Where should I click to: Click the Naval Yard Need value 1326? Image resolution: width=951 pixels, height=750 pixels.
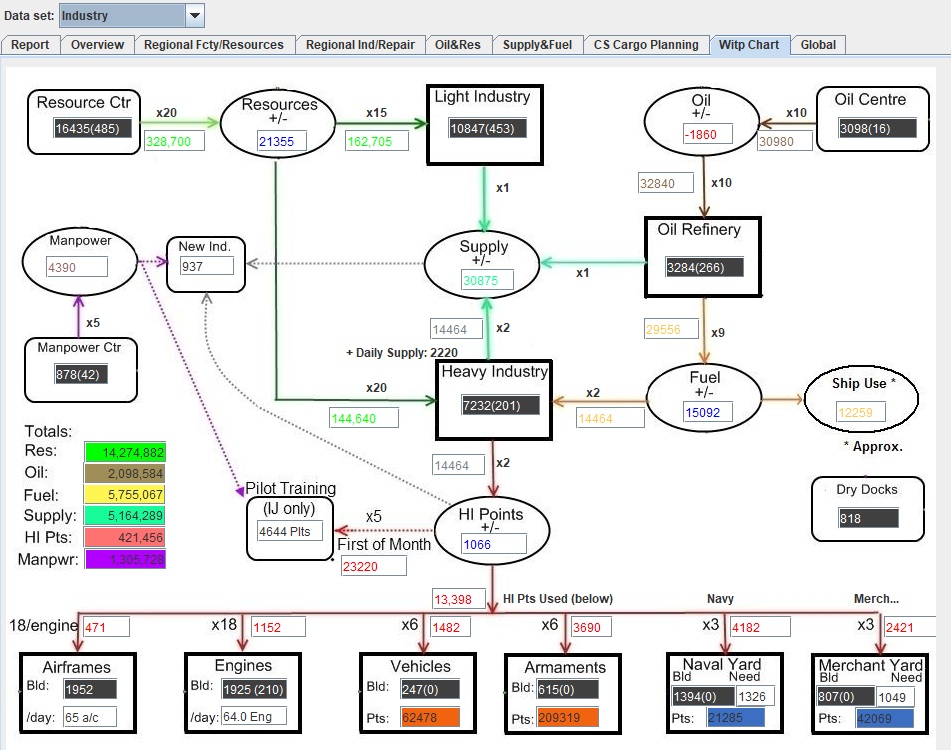tap(755, 697)
